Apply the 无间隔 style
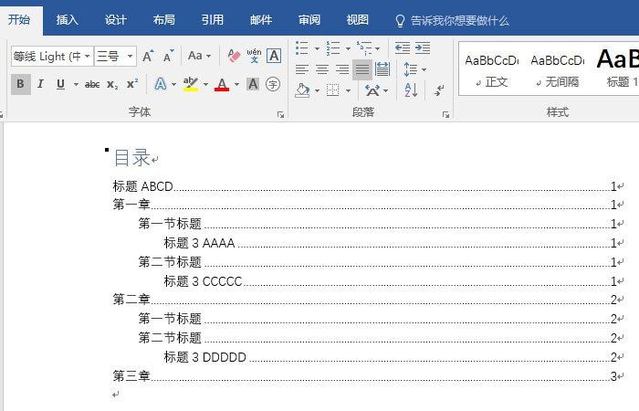This screenshot has width=639, height=411. 557,70
